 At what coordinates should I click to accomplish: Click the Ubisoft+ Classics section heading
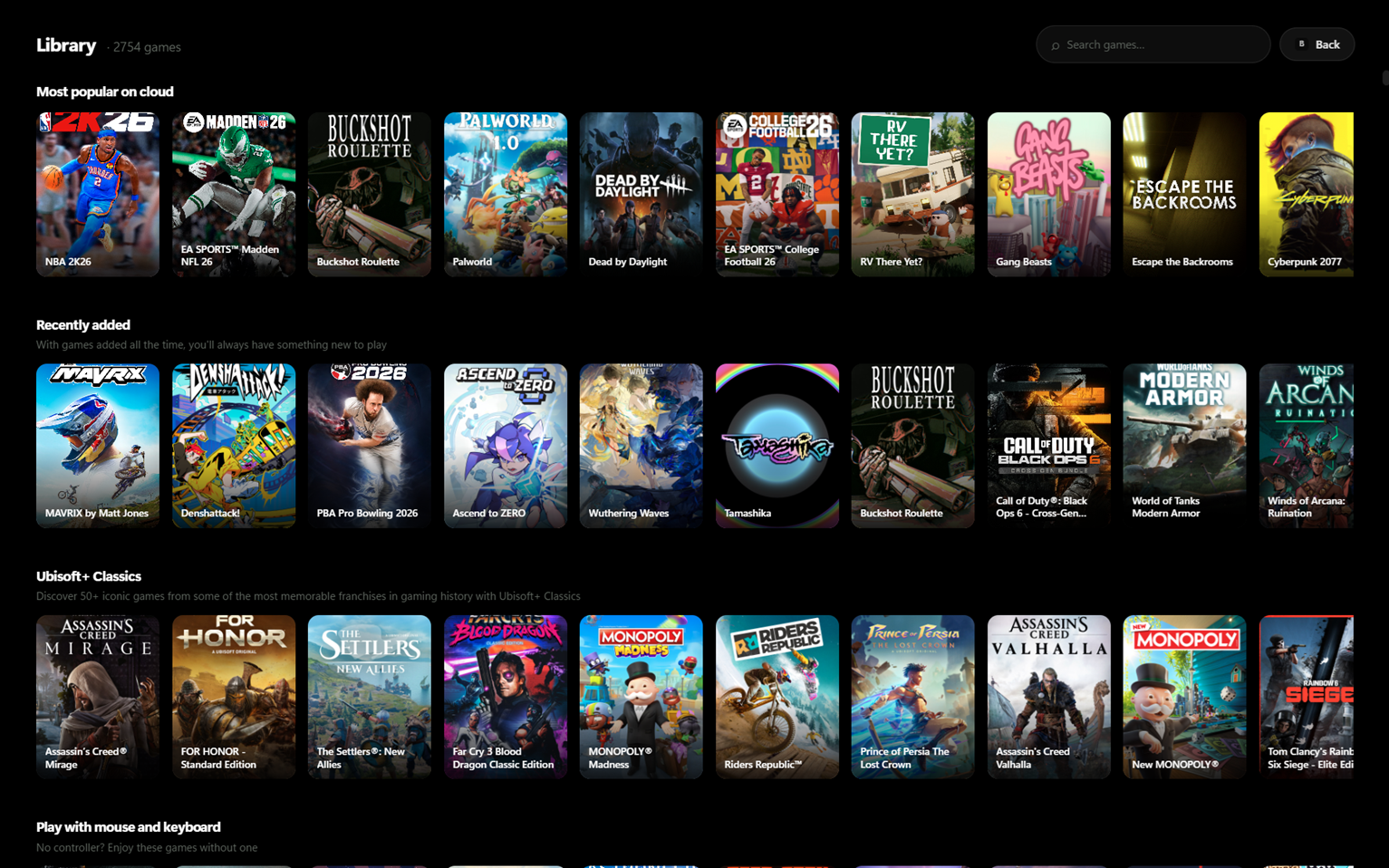89,576
